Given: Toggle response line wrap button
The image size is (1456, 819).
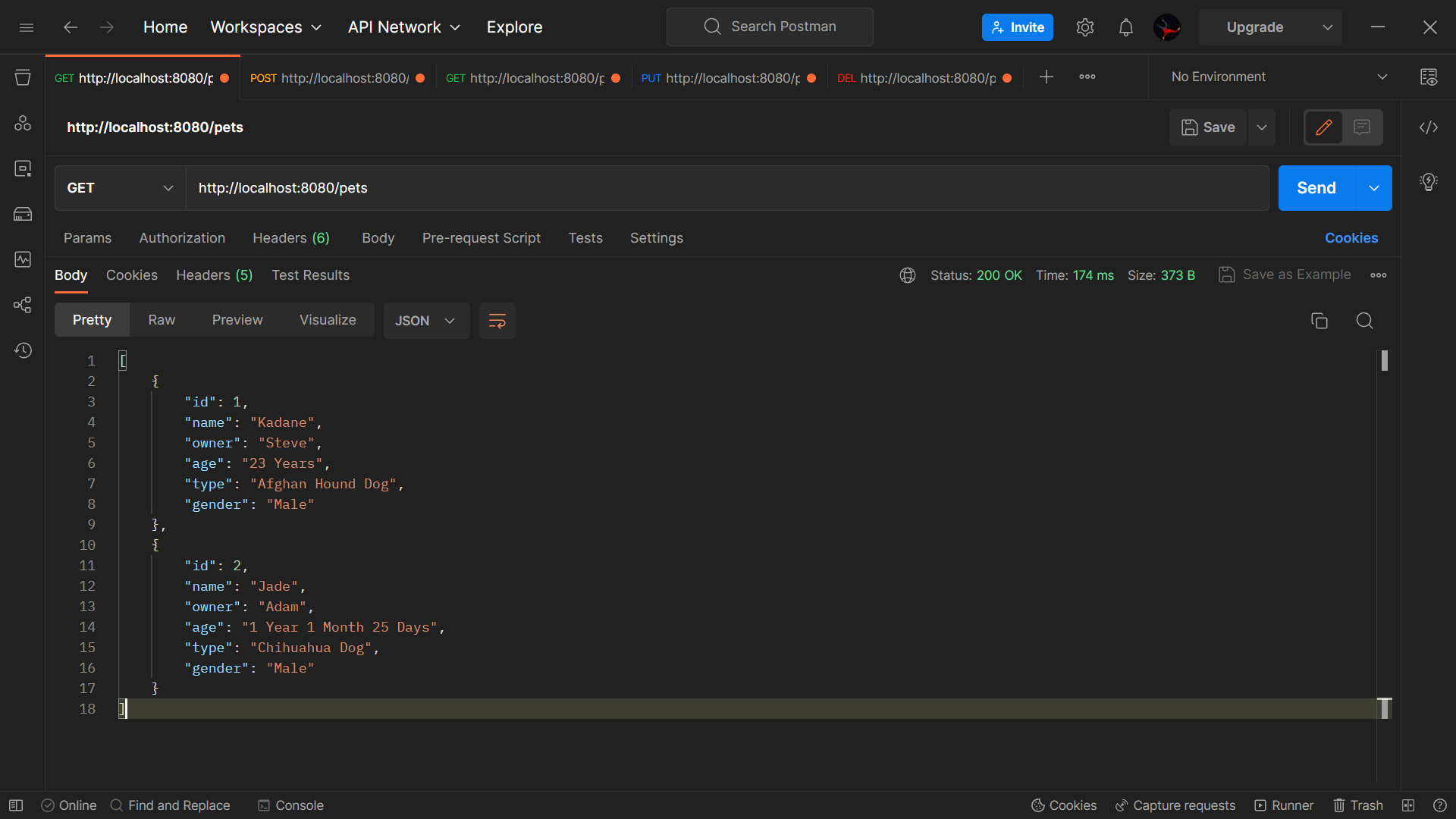Looking at the screenshot, I should [497, 321].
